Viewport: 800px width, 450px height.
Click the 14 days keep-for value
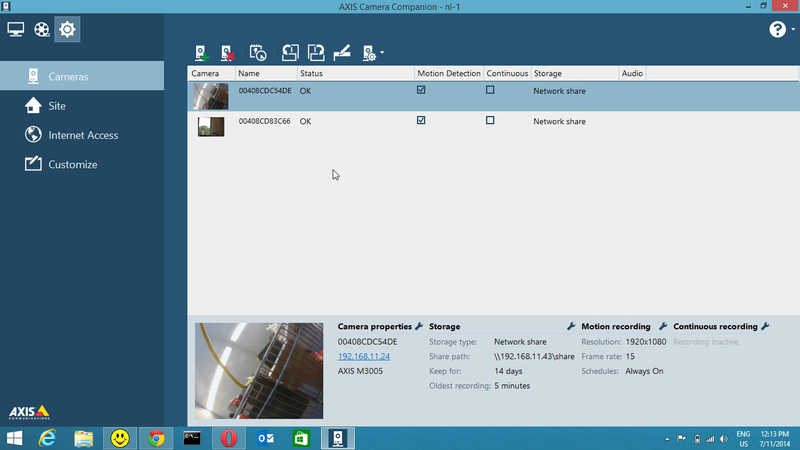pyautogui.click(x=508, y=371)
